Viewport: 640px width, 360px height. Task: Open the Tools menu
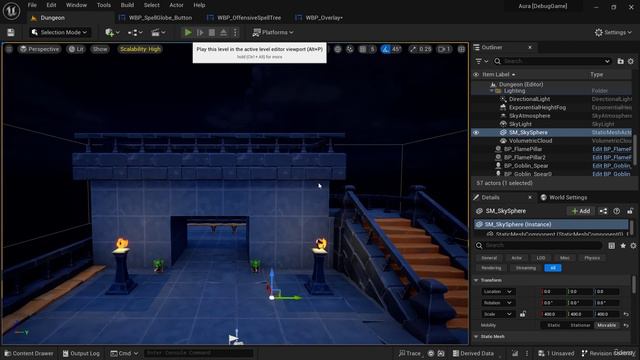(104, 5)
